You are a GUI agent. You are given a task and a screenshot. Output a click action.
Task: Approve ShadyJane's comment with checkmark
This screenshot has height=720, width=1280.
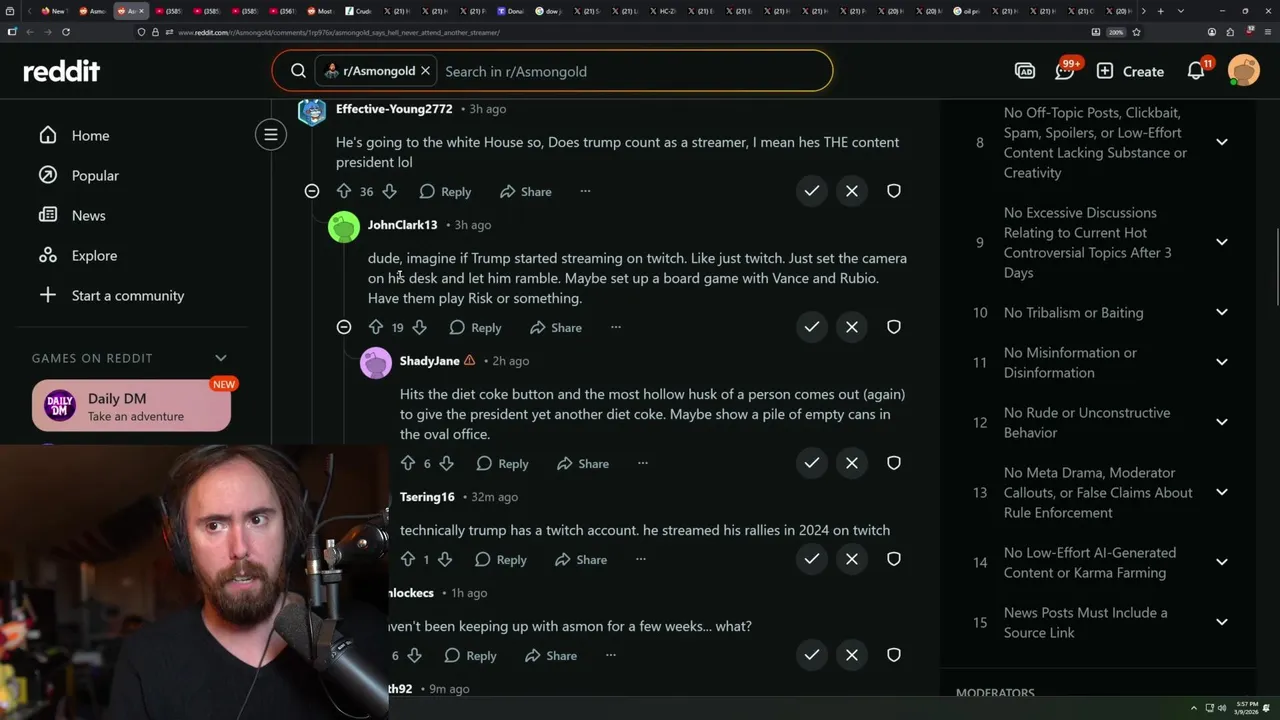click(x=812, y=463)
